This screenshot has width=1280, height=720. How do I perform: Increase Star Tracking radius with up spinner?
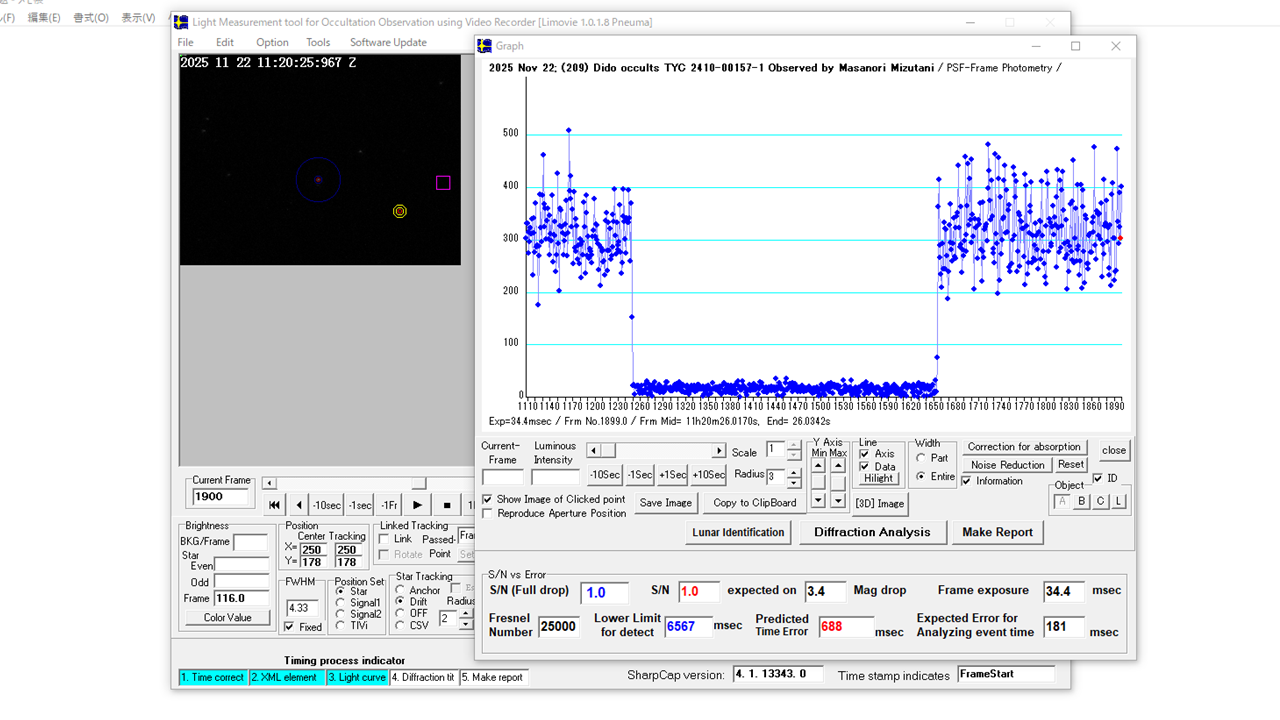(x=465, y=613)
